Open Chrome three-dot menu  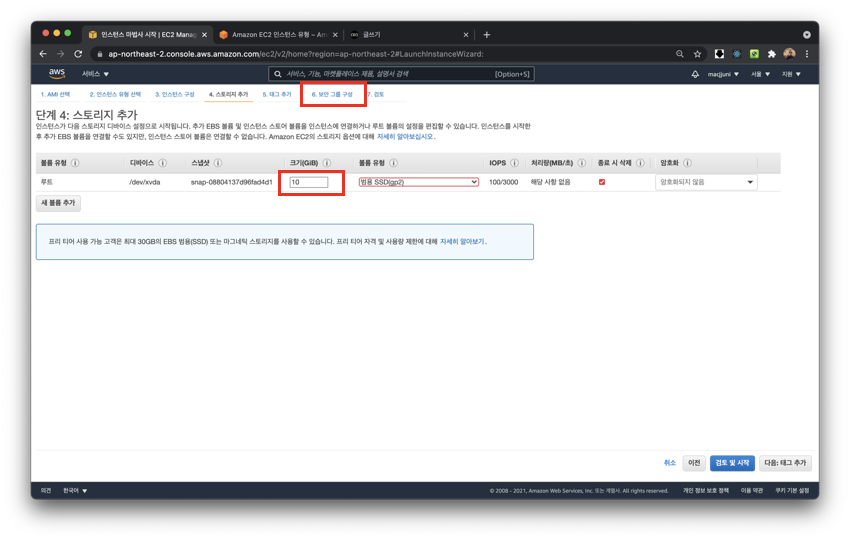(x=807, y=54)
